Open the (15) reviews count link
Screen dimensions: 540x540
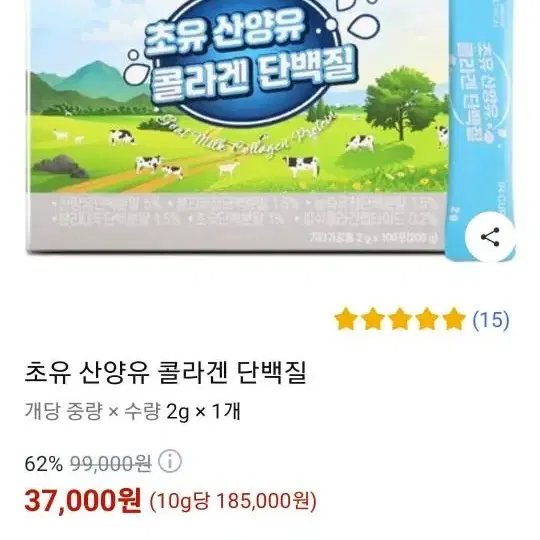(491, 320)
